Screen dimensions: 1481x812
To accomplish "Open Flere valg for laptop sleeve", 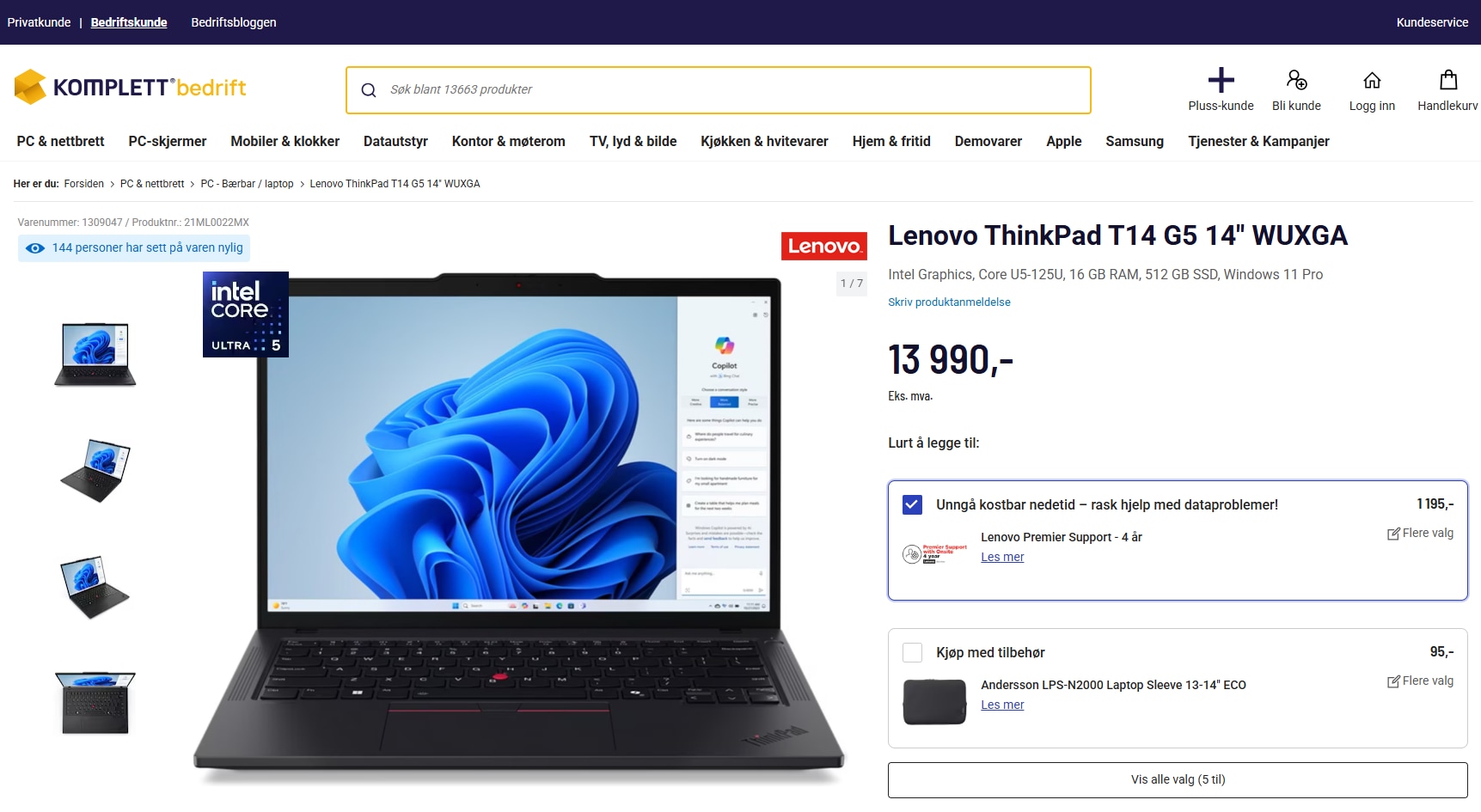I will tap(1420, 681).
